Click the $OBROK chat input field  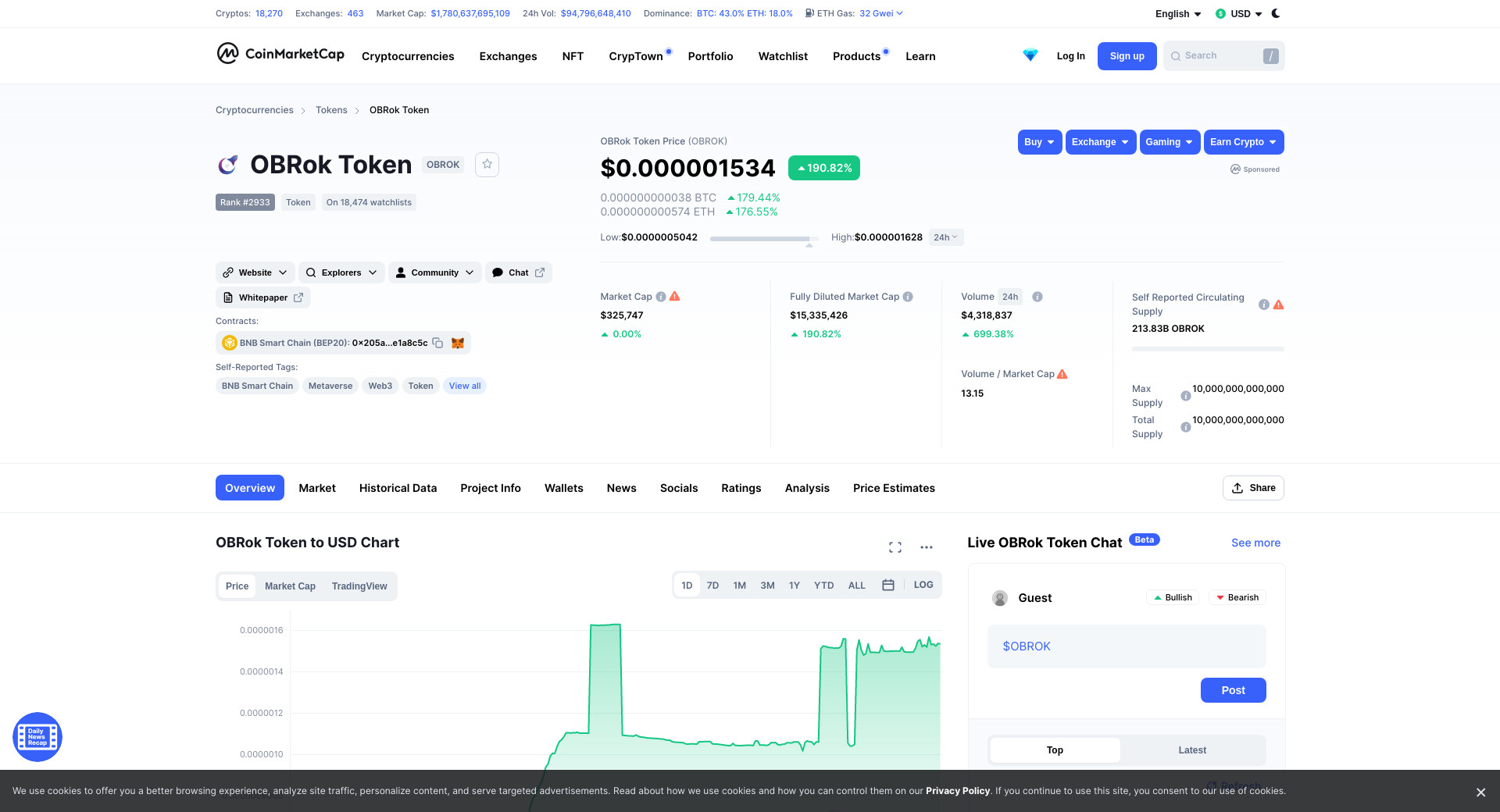pyautogui.click(x=1126, y=646)
